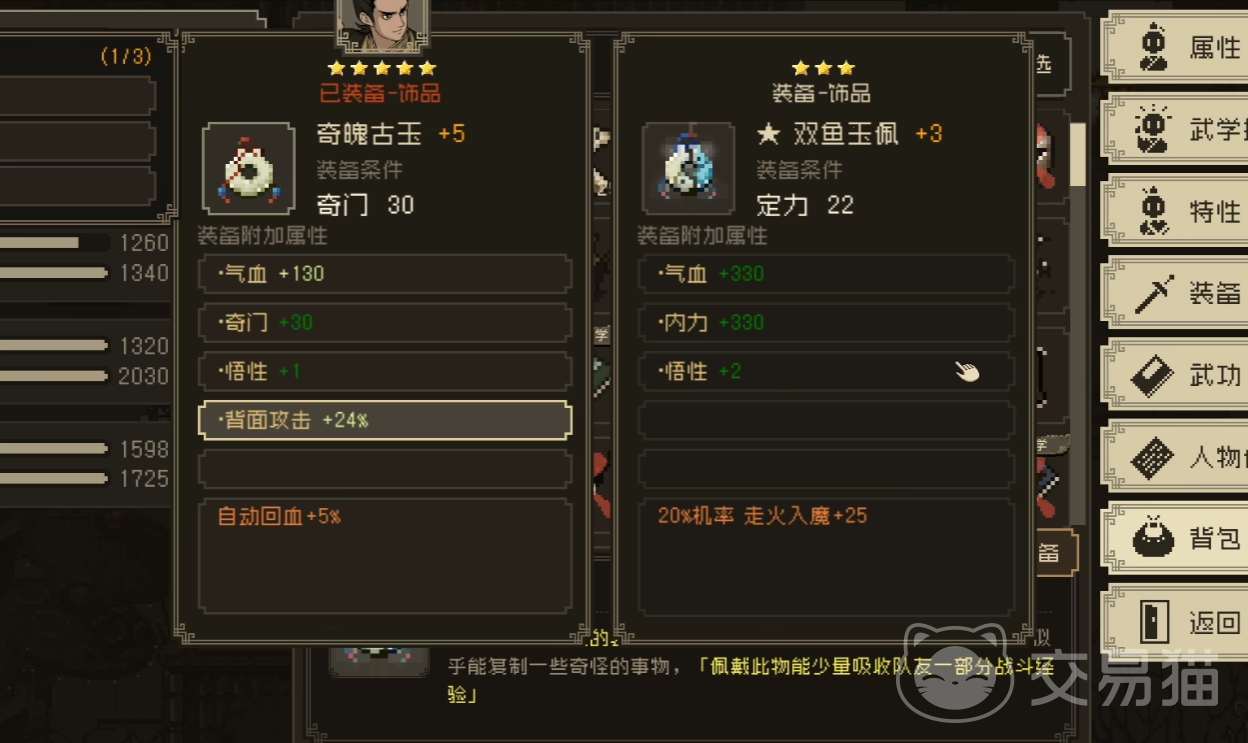1248x743 pixels.
Task: Open the 武学 martial arts menu
Action: click(1174, 128)
